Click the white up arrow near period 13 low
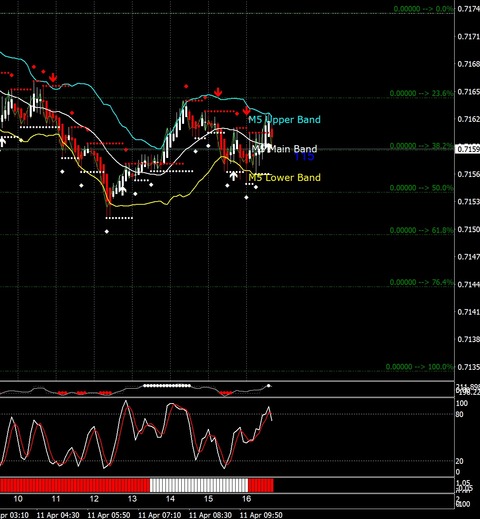480x519 pixels. 123,191
